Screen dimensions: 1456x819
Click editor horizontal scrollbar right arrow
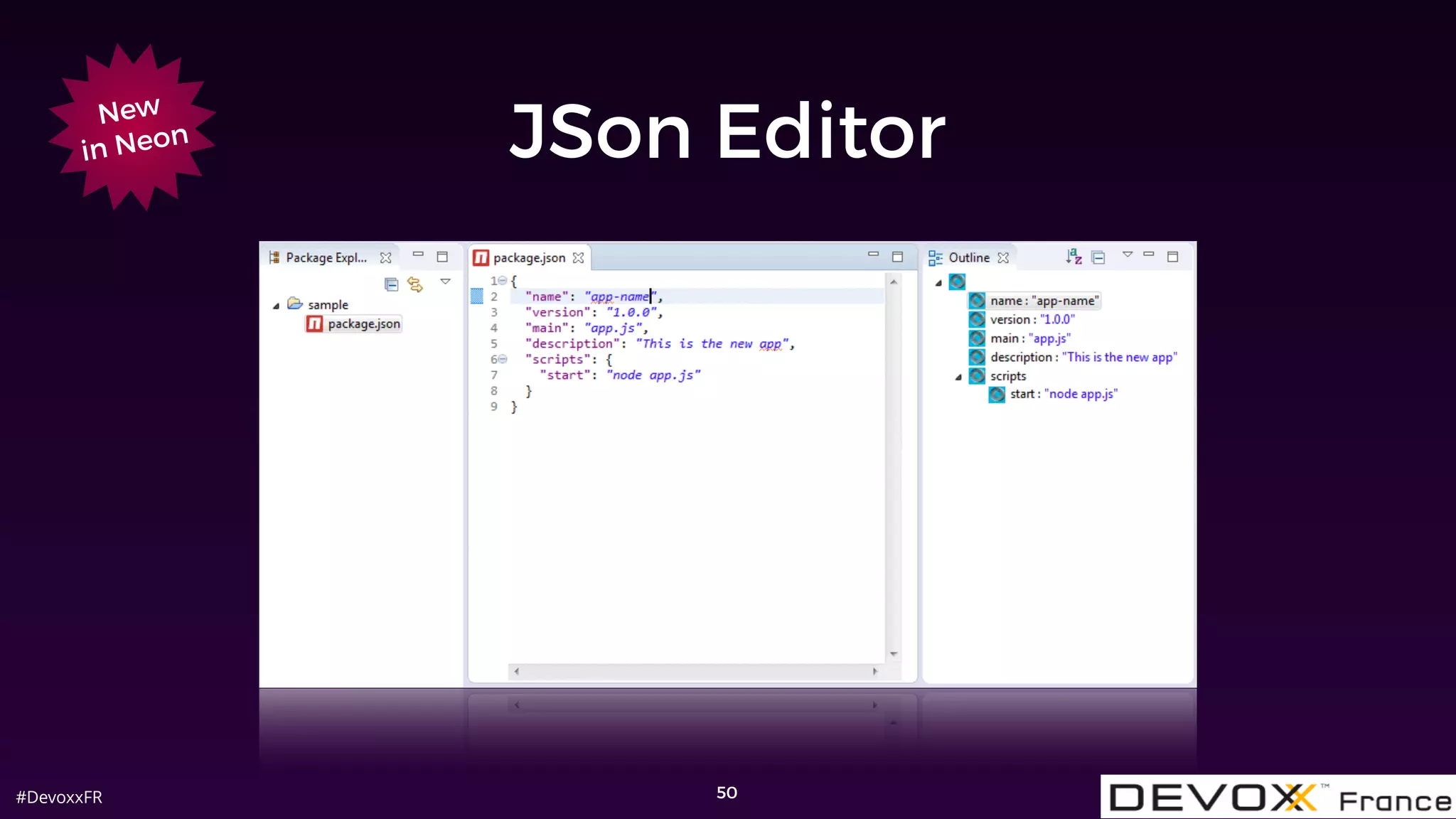pos(874,671)
